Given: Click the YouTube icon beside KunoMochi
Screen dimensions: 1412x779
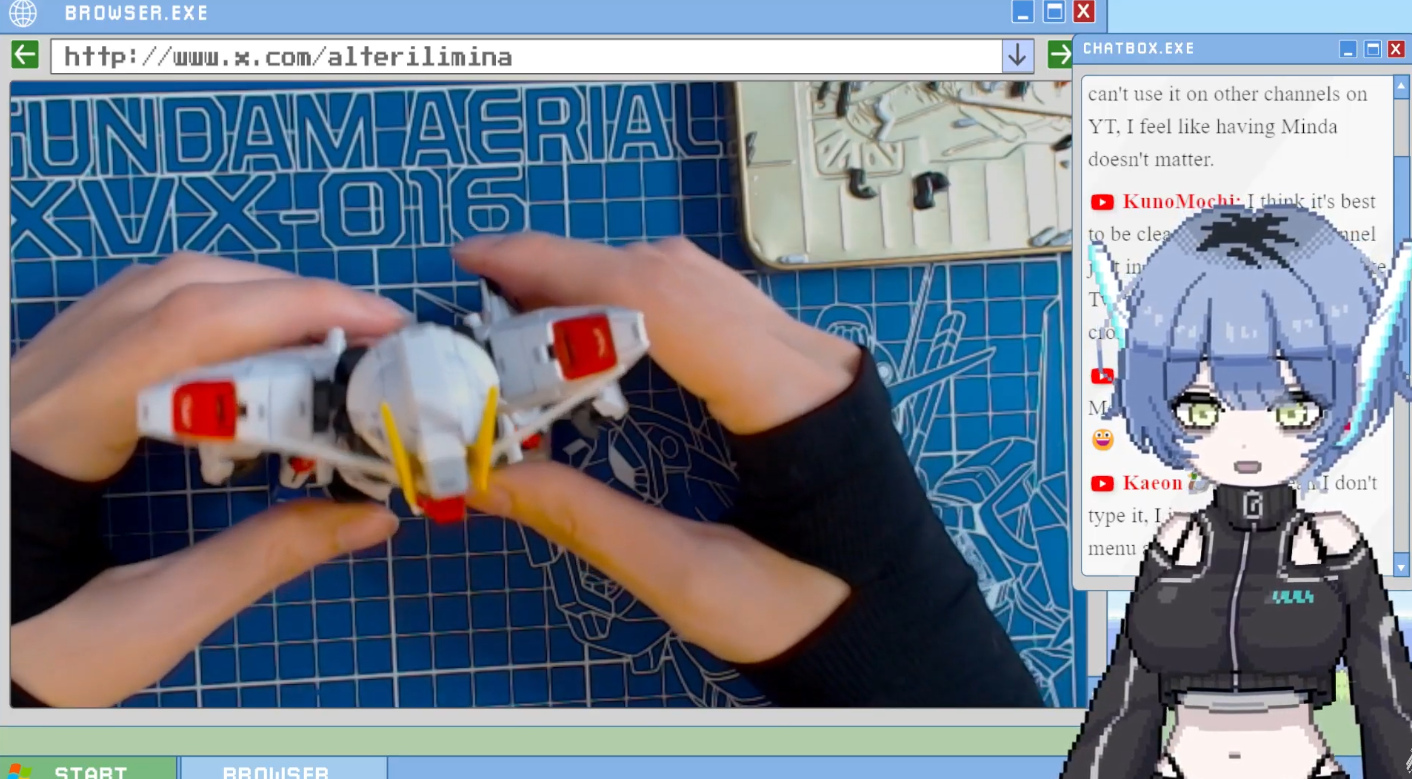Looking at the screenshot, I should click(1102, 203).
